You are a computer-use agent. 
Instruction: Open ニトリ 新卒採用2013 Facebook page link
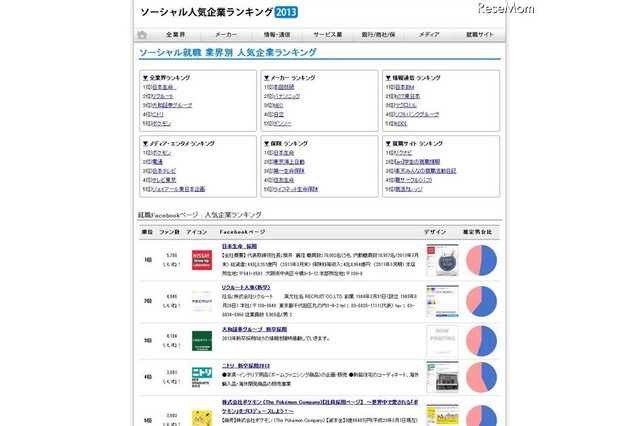[x=246, y=366]
